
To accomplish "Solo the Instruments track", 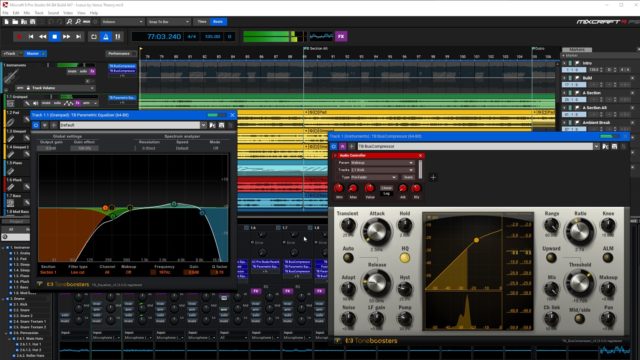I will 83,71.
